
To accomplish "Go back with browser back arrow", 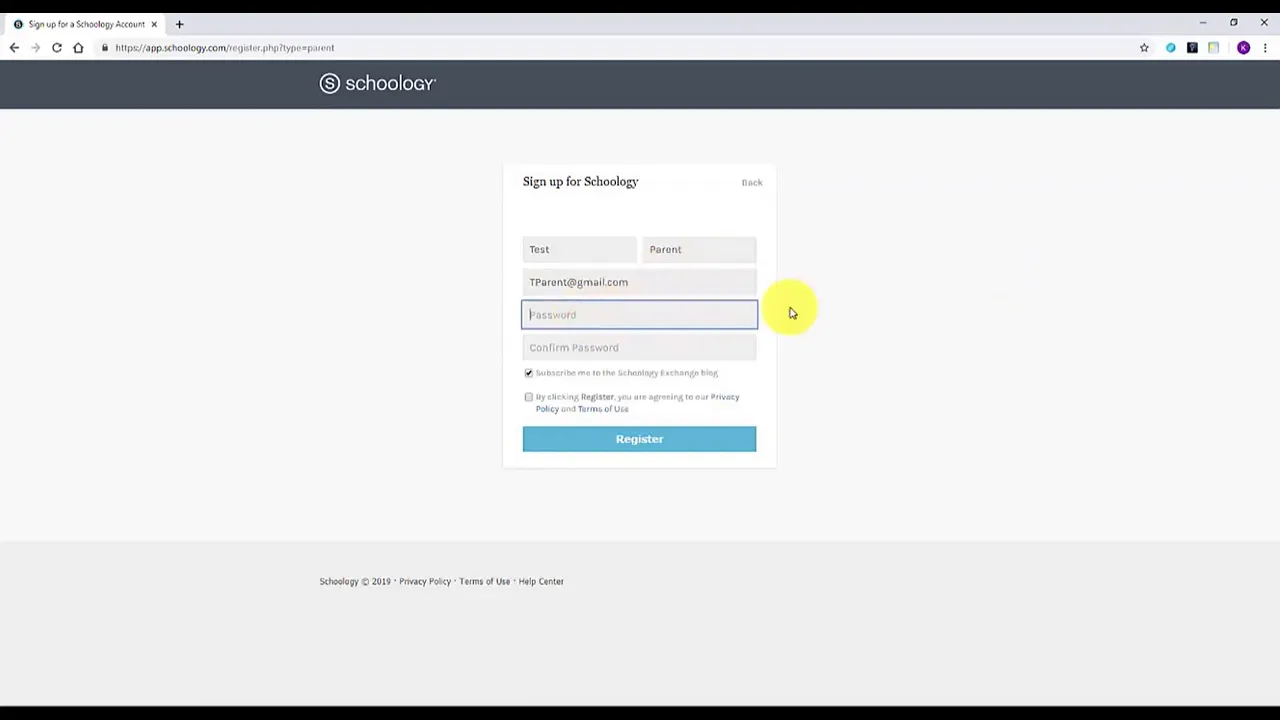I will [14, 48].
